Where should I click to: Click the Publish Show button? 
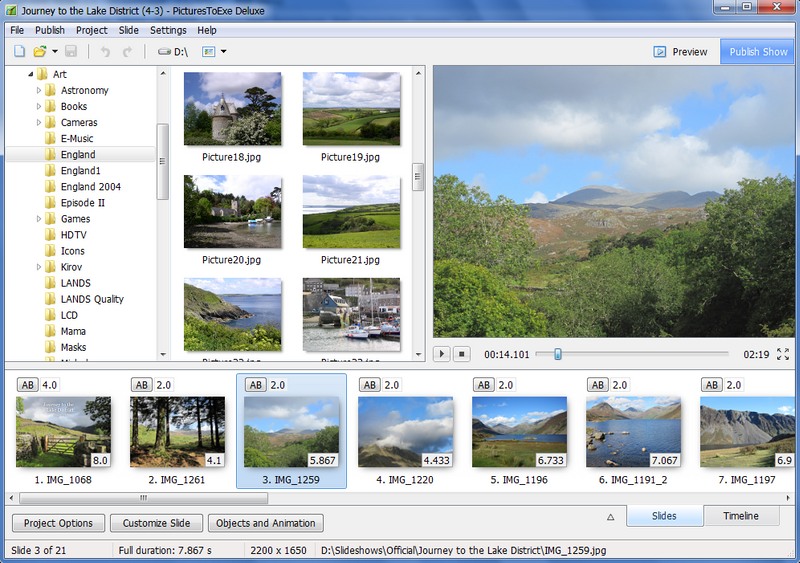[758, 52]
